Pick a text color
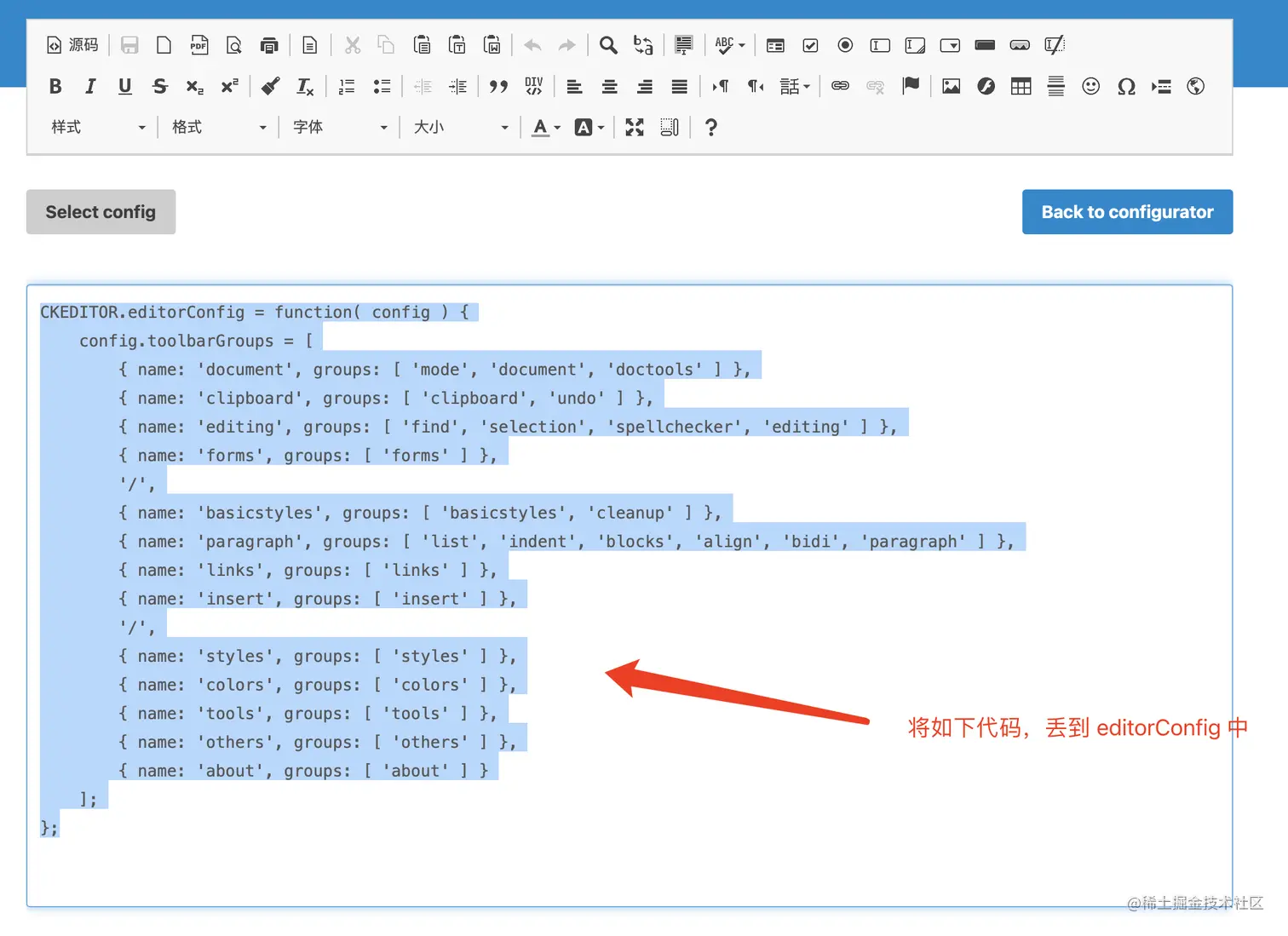 [546, 127]
